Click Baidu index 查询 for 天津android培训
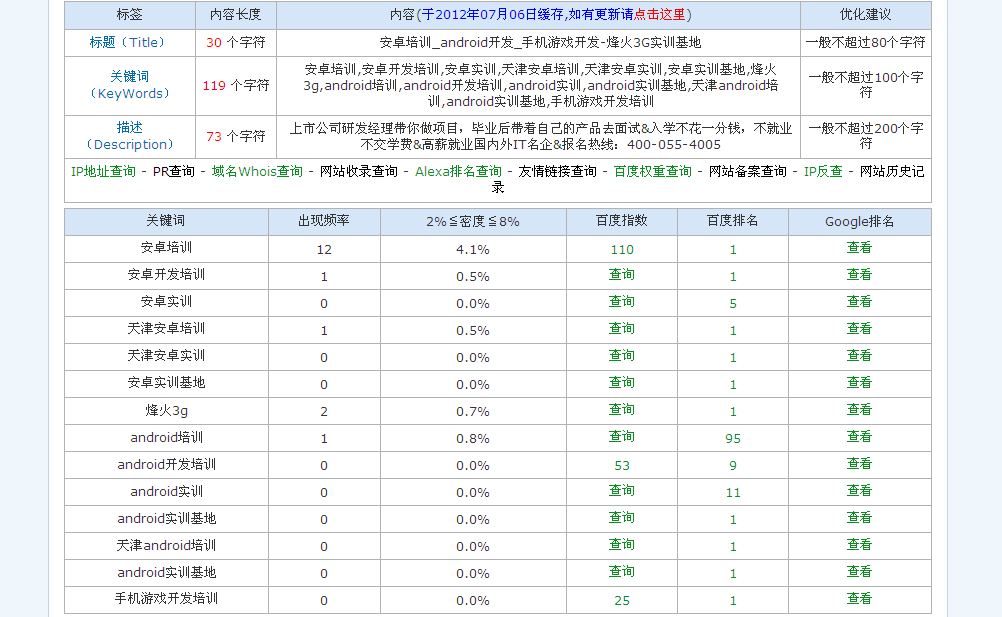The image size is (1002, 617). point(622,545)
